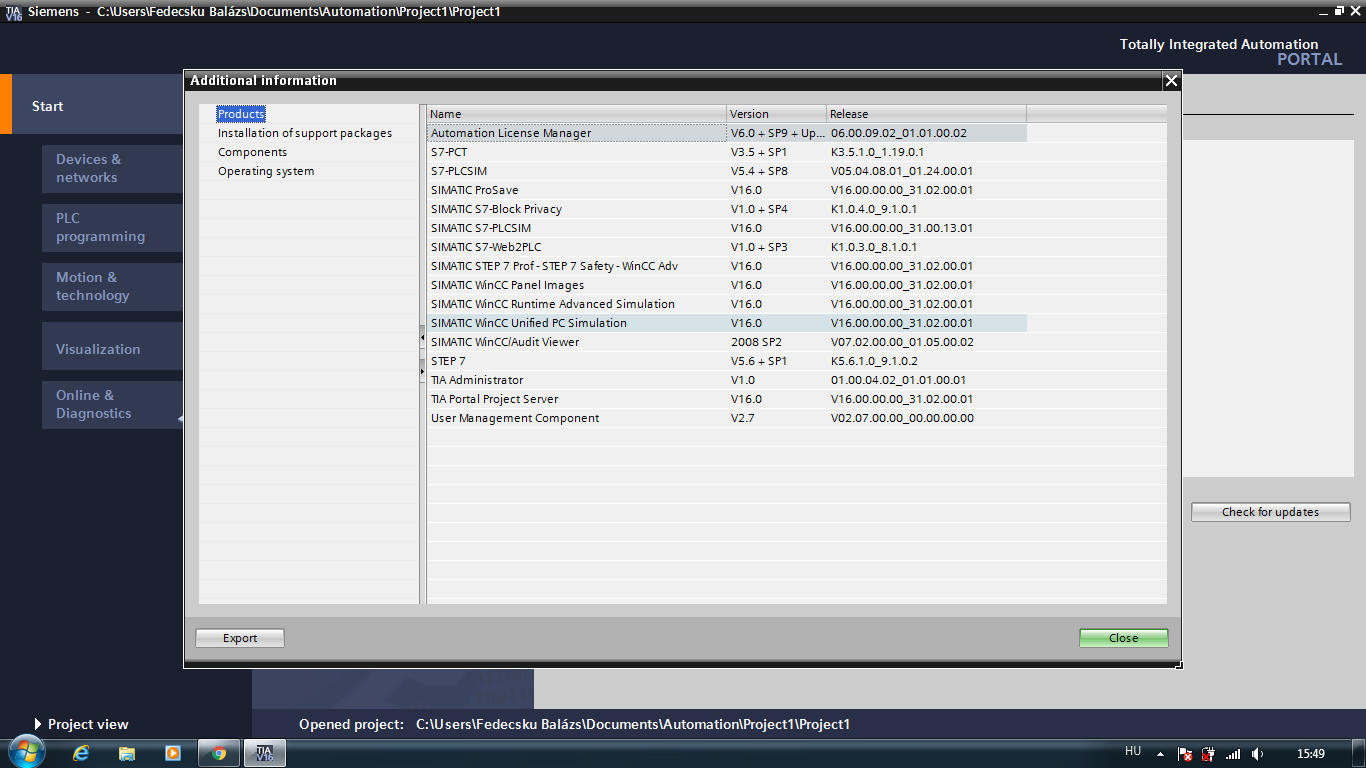Select the TIA Portal V16 taskbar icon
1366x768 pixels.
265,753
